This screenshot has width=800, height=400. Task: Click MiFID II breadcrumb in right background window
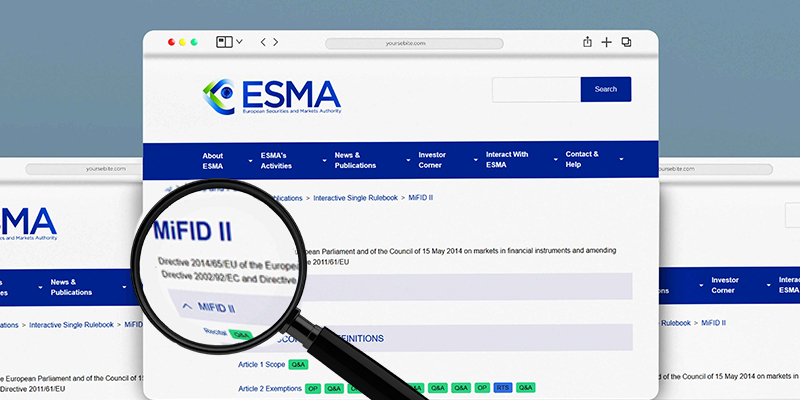714,323
